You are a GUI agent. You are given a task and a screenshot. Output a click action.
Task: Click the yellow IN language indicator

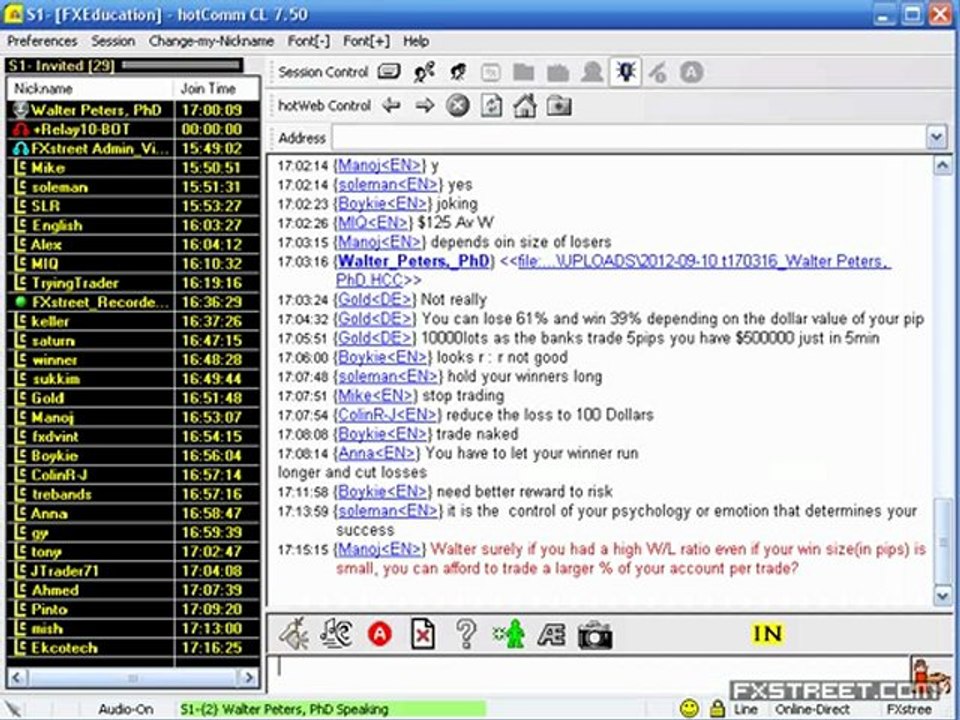tap(767, 634)
